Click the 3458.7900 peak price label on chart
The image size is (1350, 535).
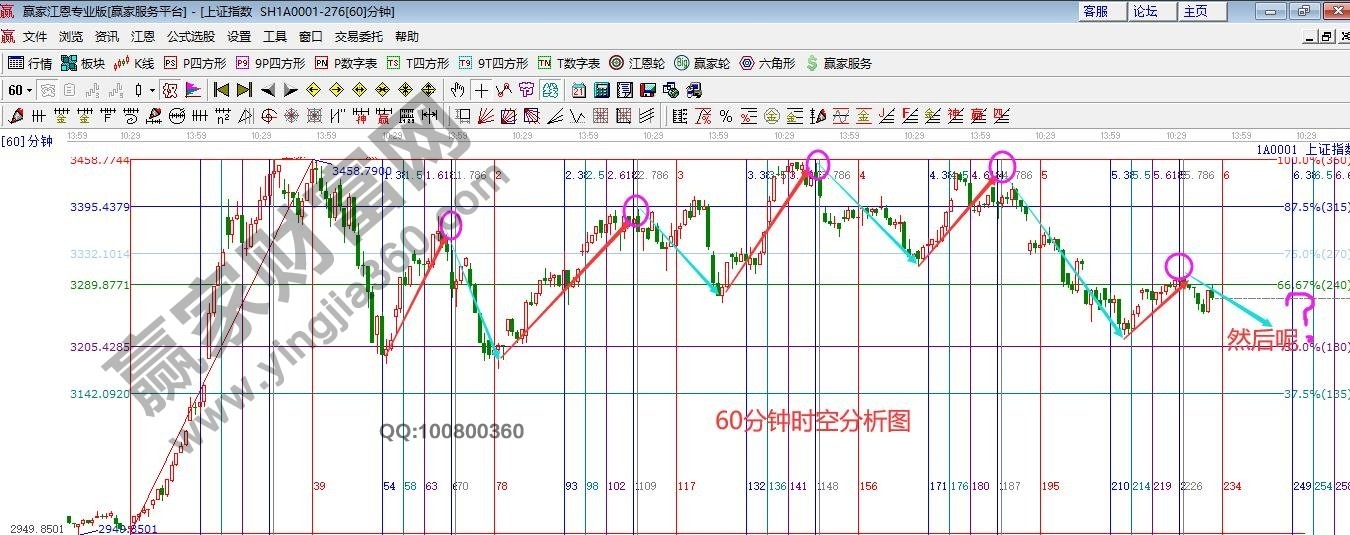[x=361, y=172]
